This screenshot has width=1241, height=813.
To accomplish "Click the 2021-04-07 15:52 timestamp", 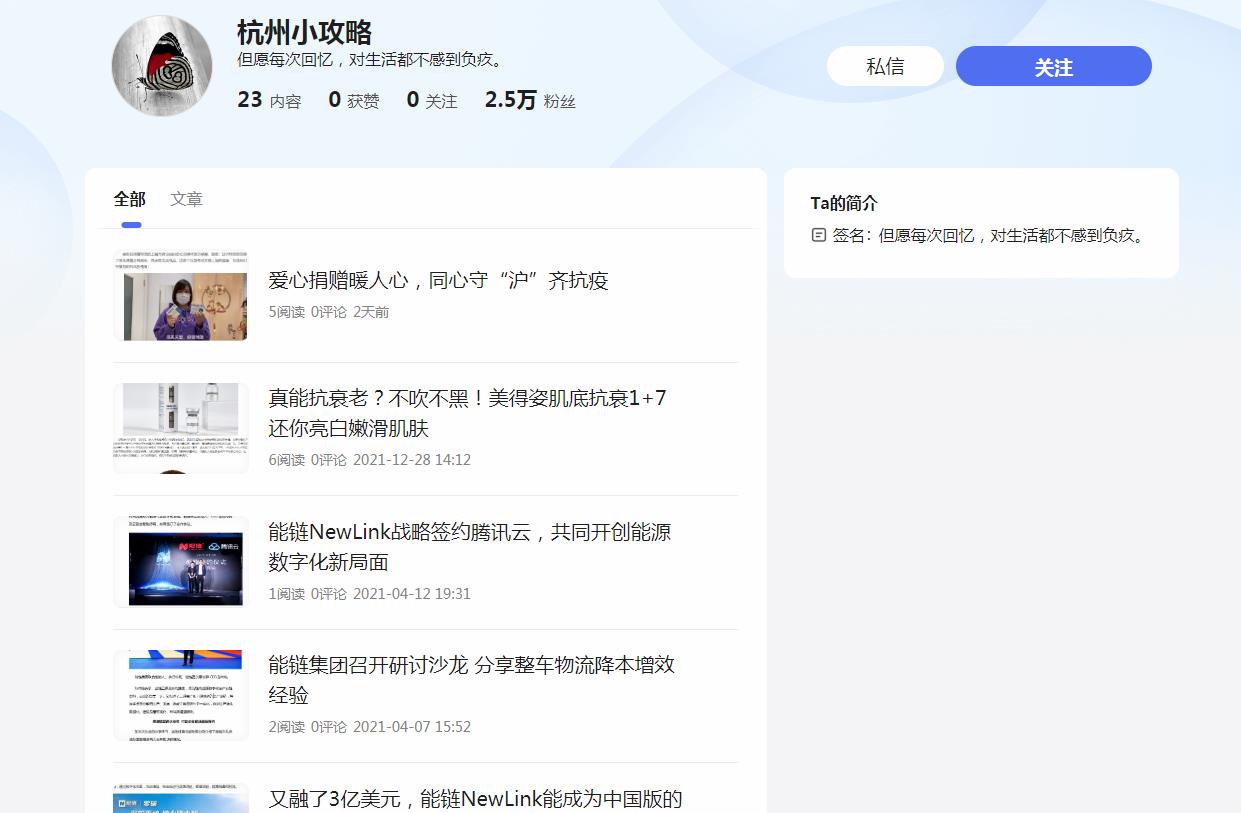I will pyautogui.click(x=412, y=727).
